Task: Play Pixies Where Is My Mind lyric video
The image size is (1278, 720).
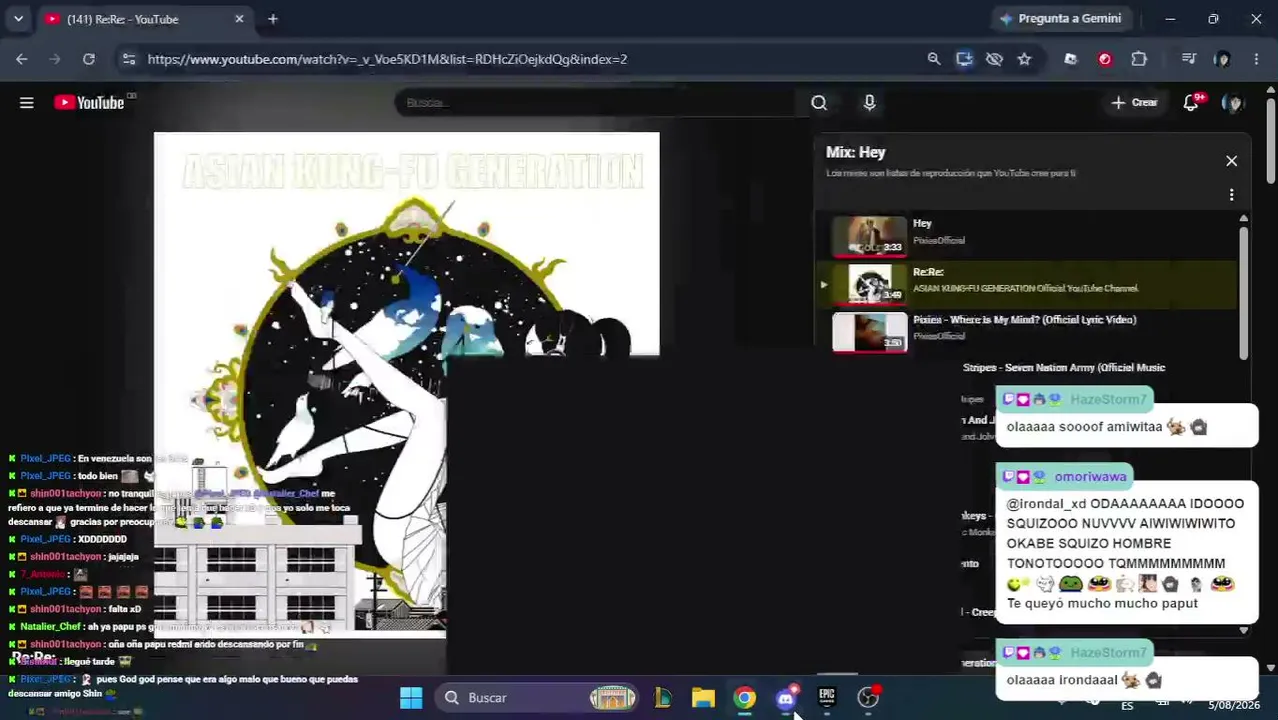Action: (x=1027, y=332)
